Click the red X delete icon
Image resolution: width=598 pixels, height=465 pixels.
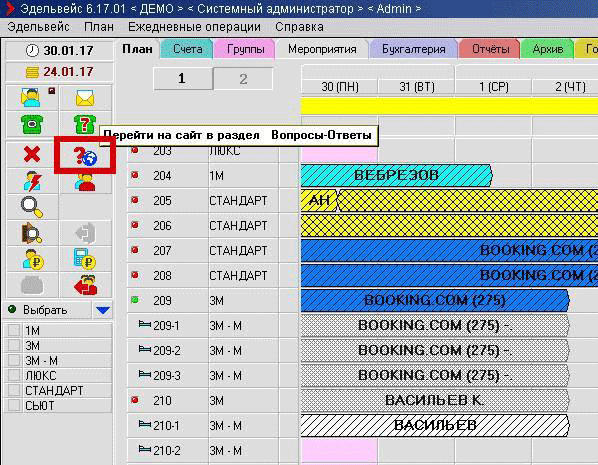[32, 155]
